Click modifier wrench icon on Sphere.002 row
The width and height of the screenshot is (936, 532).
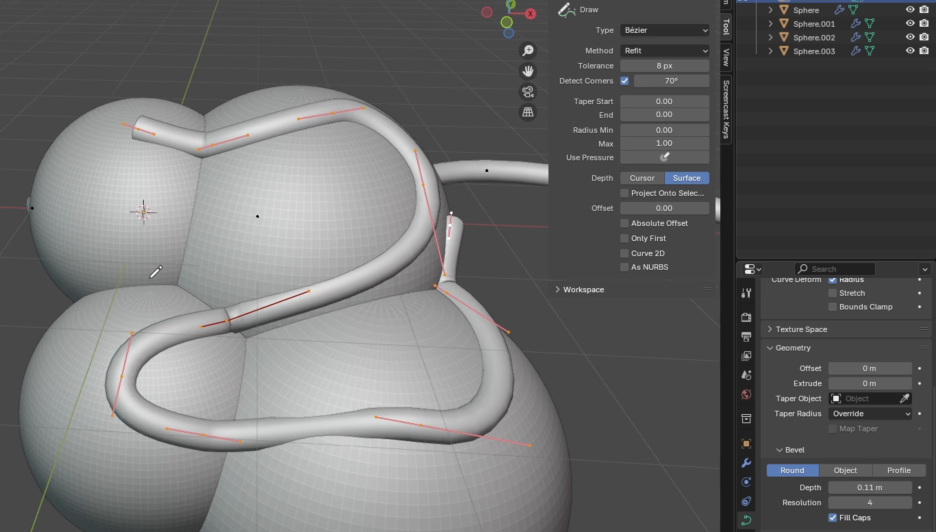855,37
